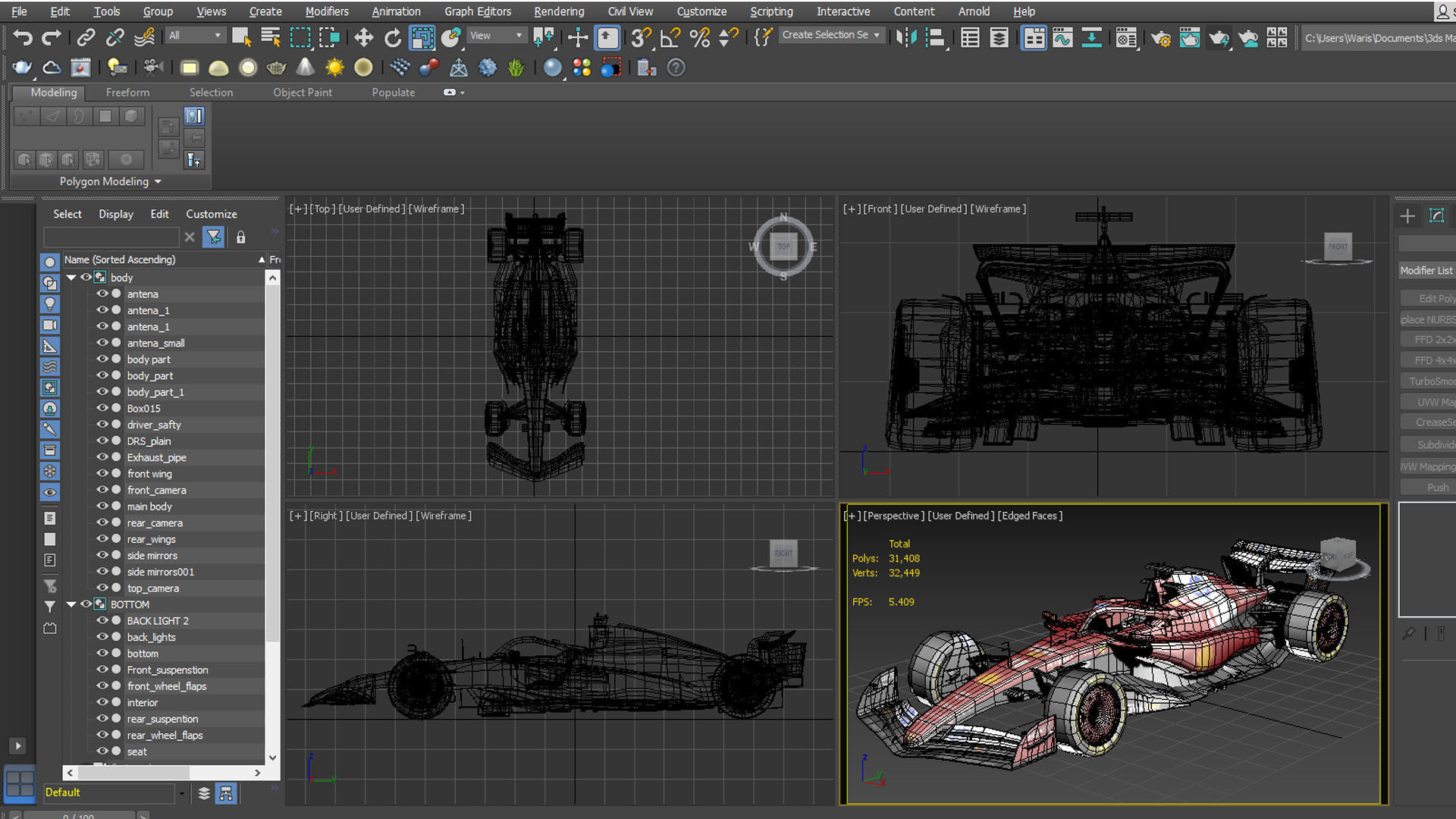Toggle visibility of driver_safty

102,425
